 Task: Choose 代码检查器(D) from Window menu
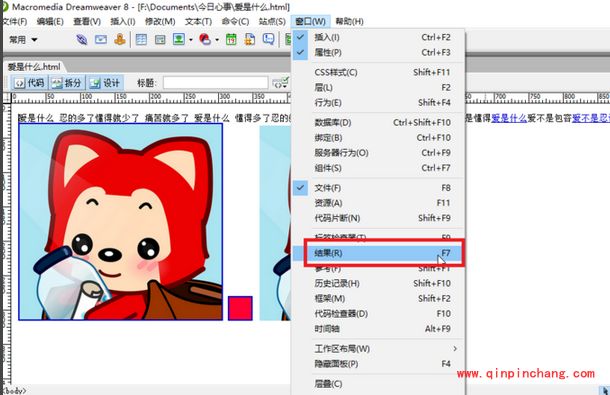[378, 314]
